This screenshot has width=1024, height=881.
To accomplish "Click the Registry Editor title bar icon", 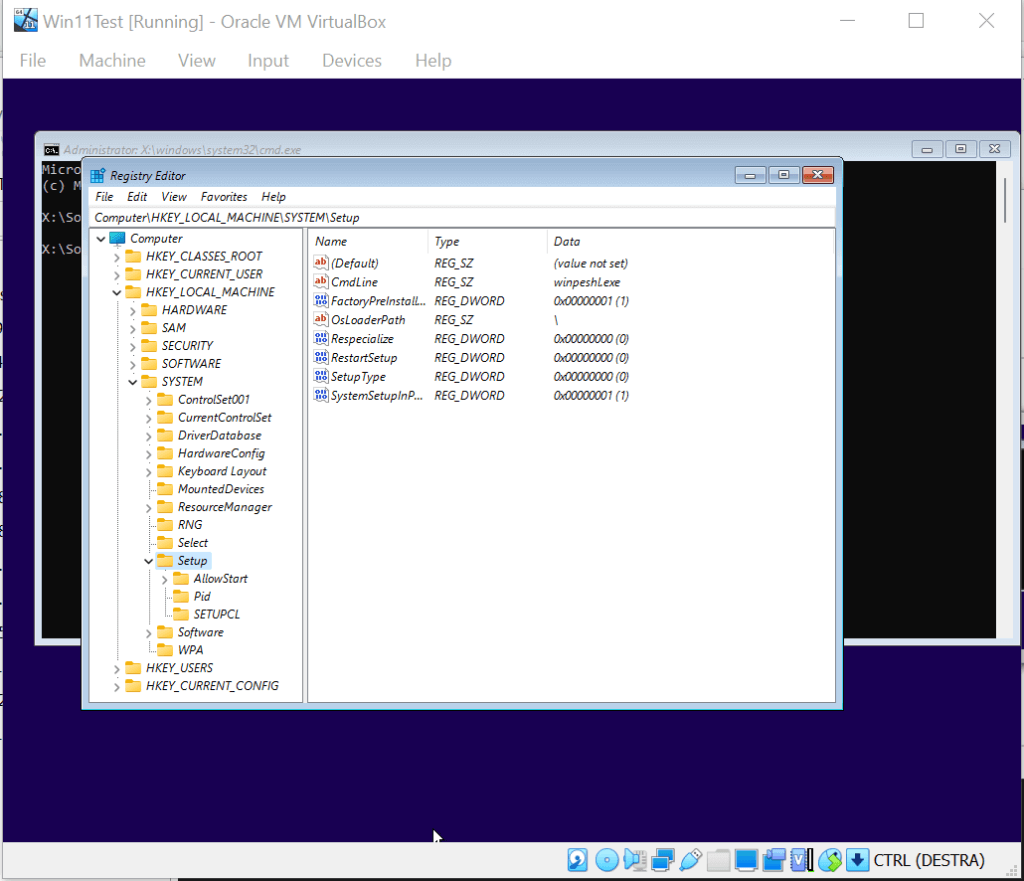I will point(97,176).
